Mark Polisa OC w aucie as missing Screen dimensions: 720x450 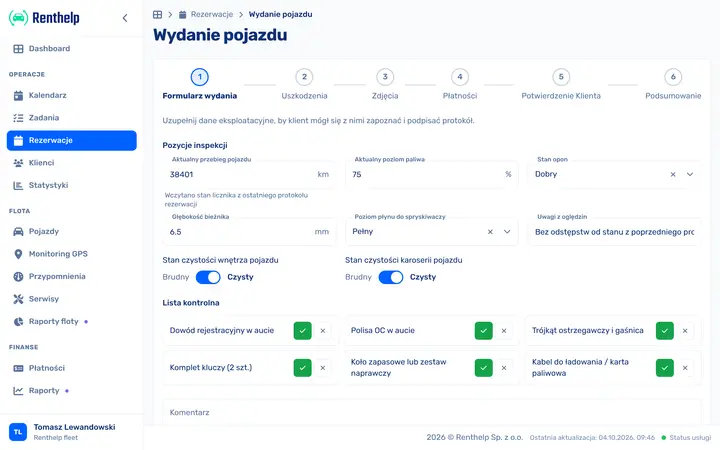504,331
